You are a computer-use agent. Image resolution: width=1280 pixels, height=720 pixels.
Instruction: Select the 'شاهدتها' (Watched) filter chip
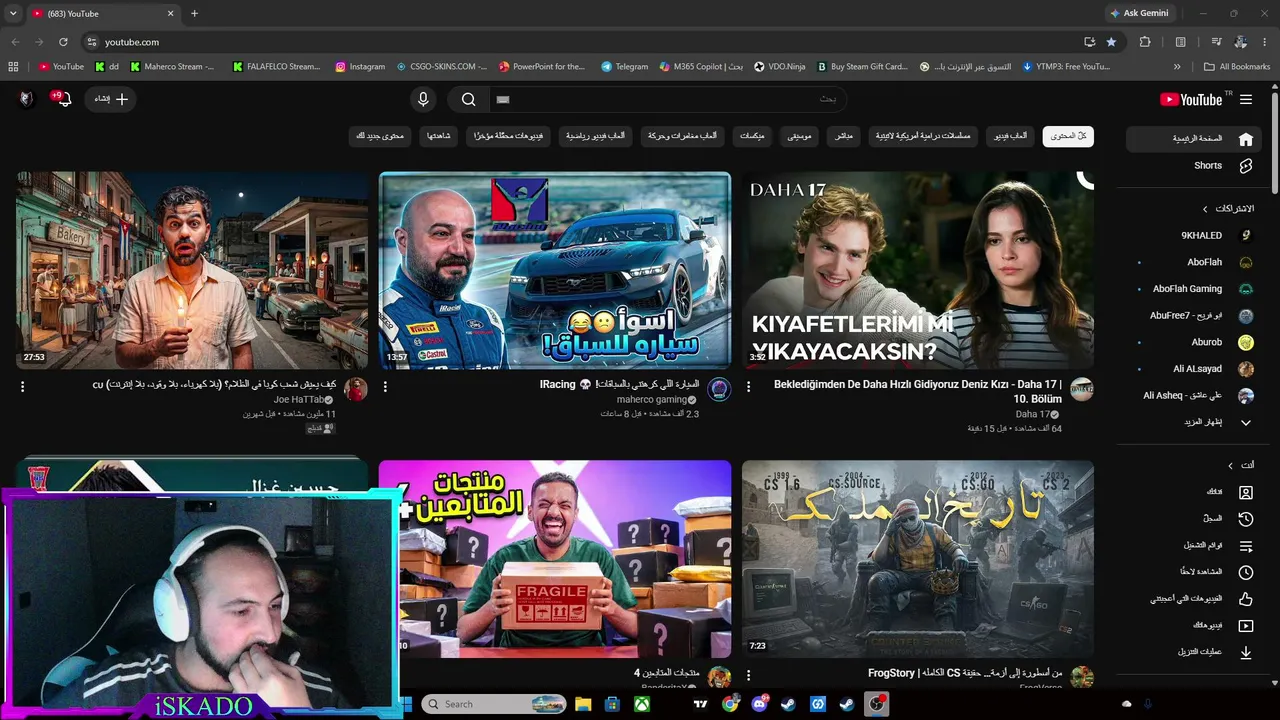439,136
